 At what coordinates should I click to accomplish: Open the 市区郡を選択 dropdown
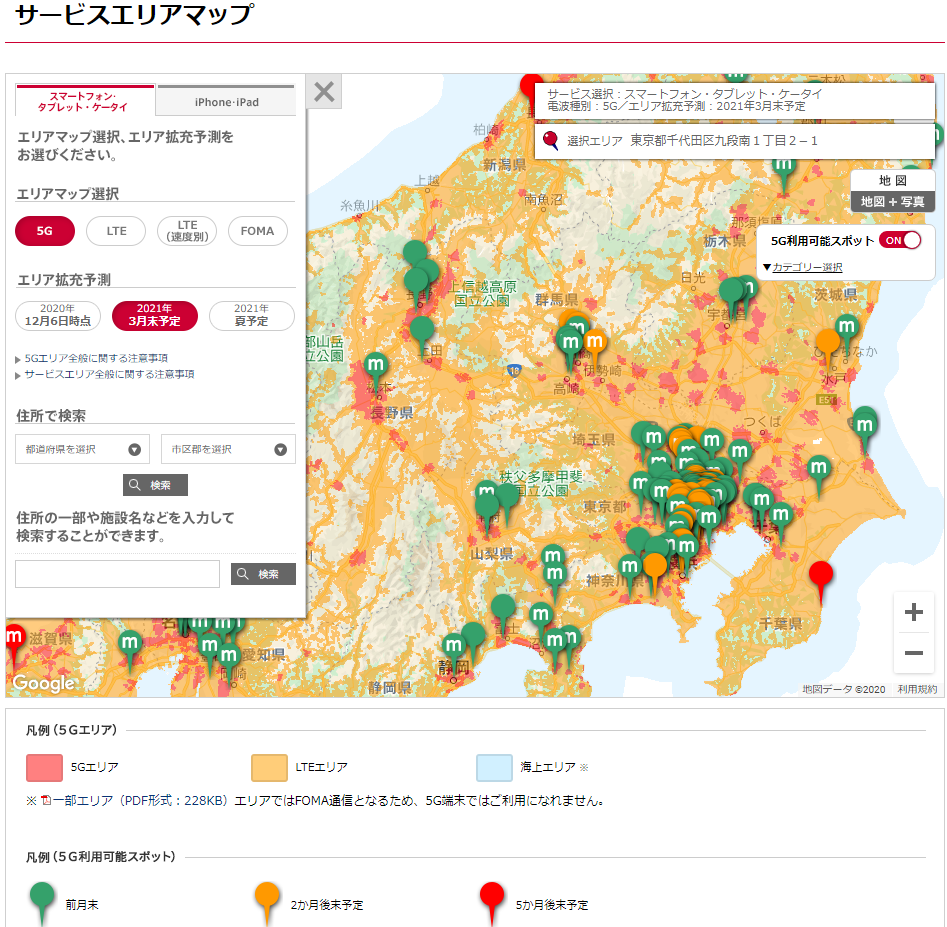click(x=228, y=449)
